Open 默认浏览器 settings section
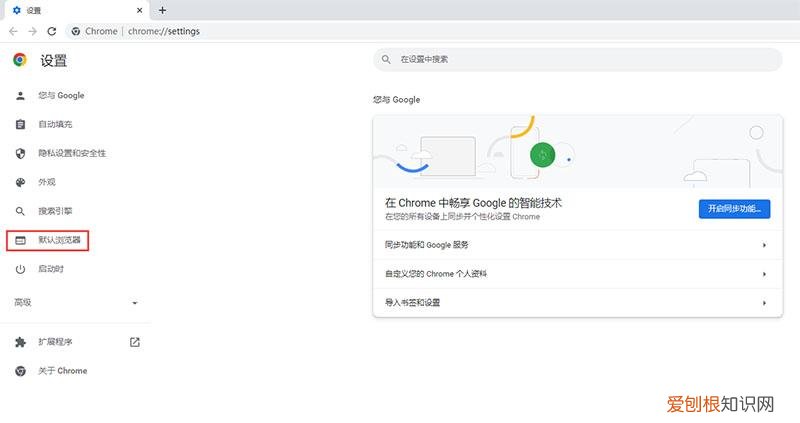This screenshot has width=800, height=423. pos(59,240)
